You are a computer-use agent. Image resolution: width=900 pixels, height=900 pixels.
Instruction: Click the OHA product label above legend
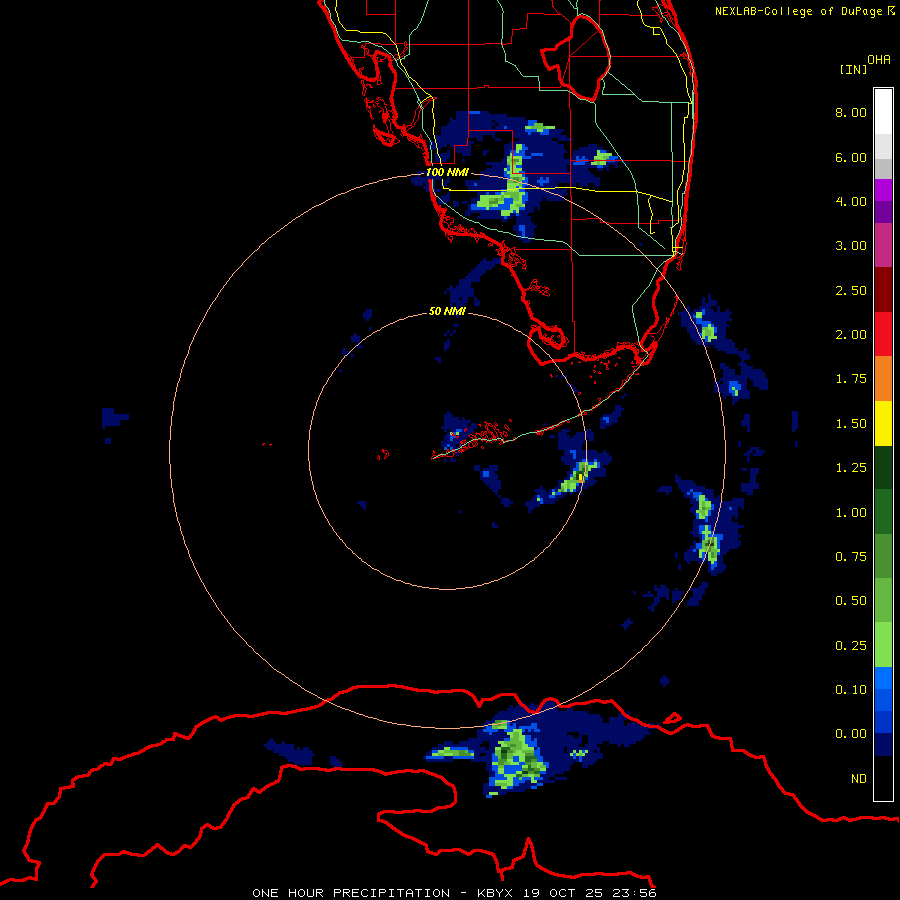(x=879, y=60)
